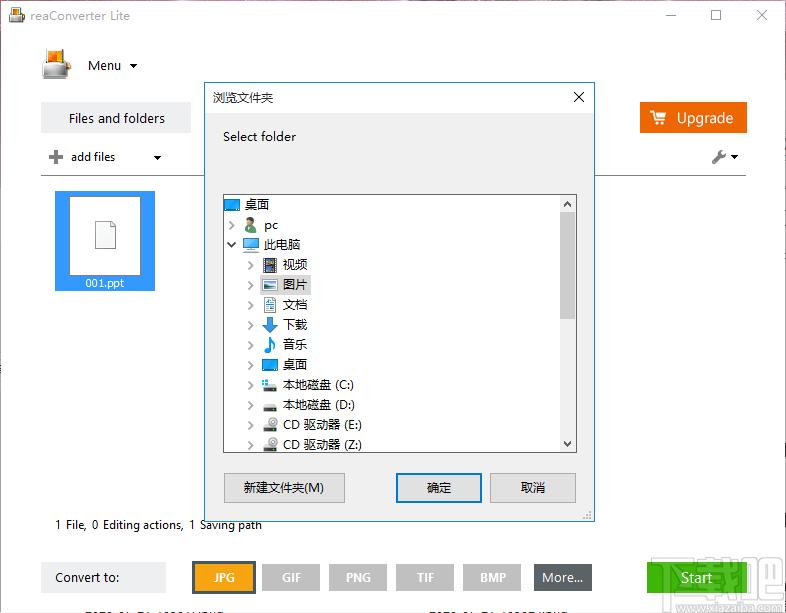Open More... format options
Image resolution: width=786 pixels, height=613 pixels.
563,577
